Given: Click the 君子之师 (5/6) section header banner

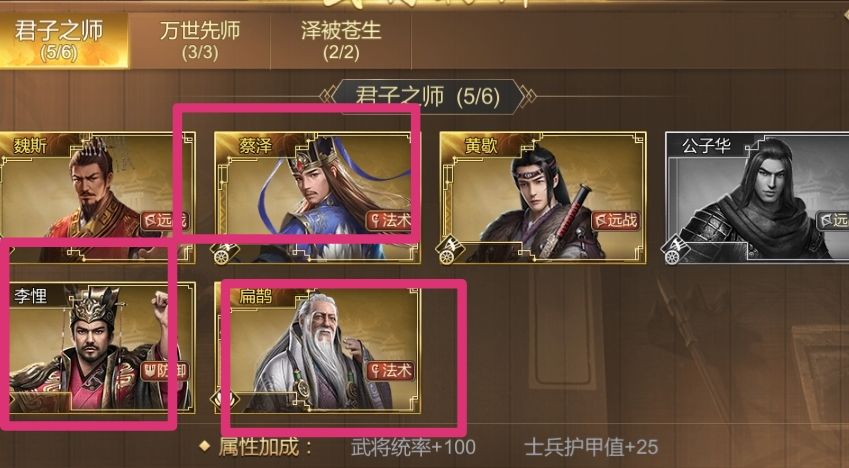Looking at the screenshot, I should pos(427,96).
